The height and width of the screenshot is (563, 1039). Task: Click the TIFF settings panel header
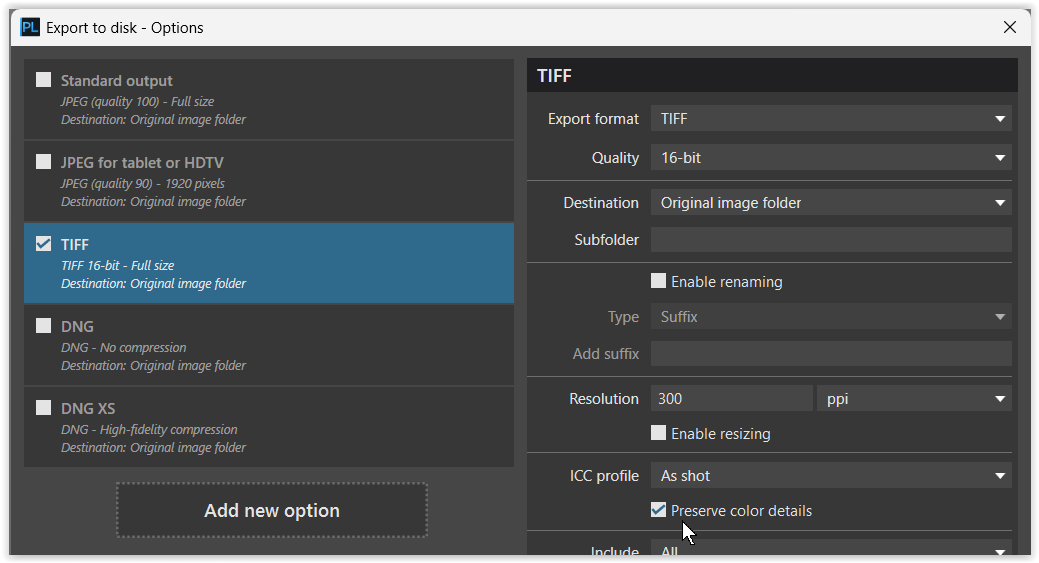tap(772, 76)
